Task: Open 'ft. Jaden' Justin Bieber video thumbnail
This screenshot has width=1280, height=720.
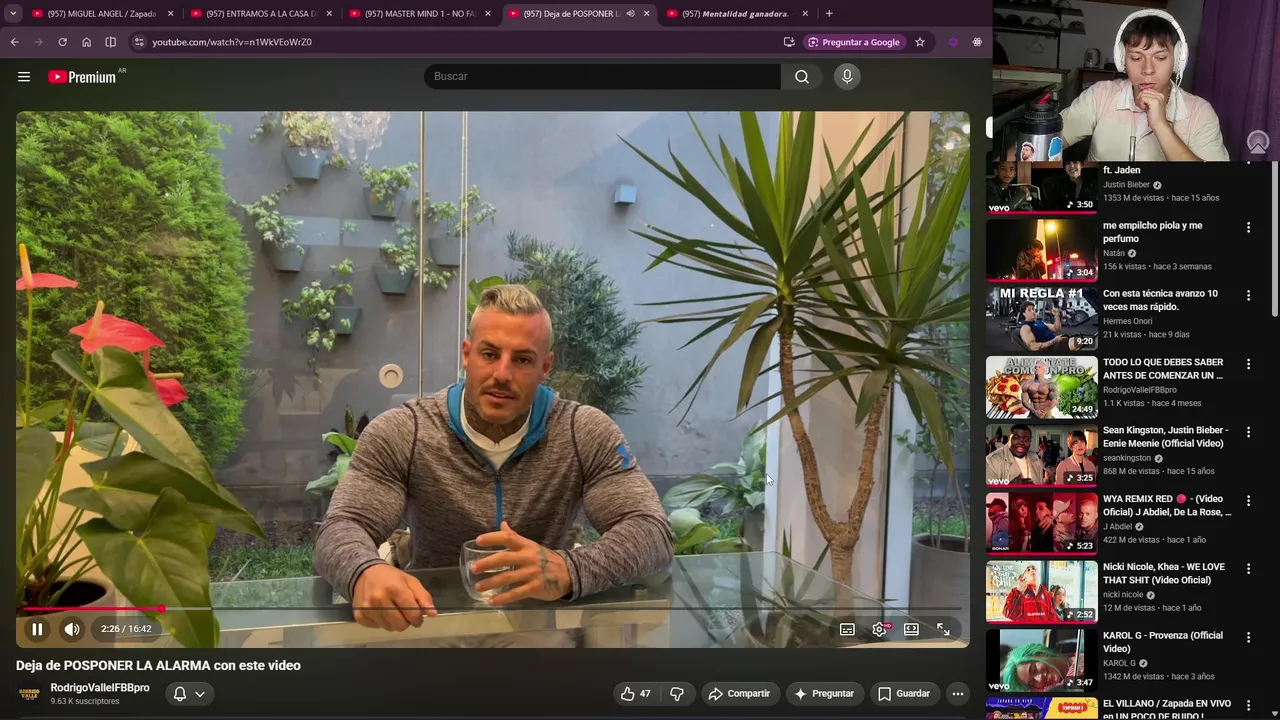Action: pyautogui.click(x=1041, y=186)
